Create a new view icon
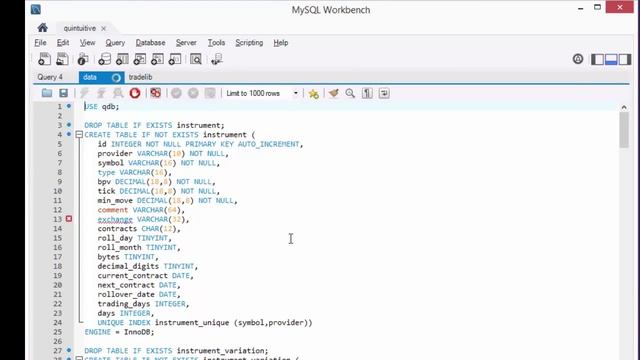Image resolution: width=640 pixels, height=360 pixels. 139,59
